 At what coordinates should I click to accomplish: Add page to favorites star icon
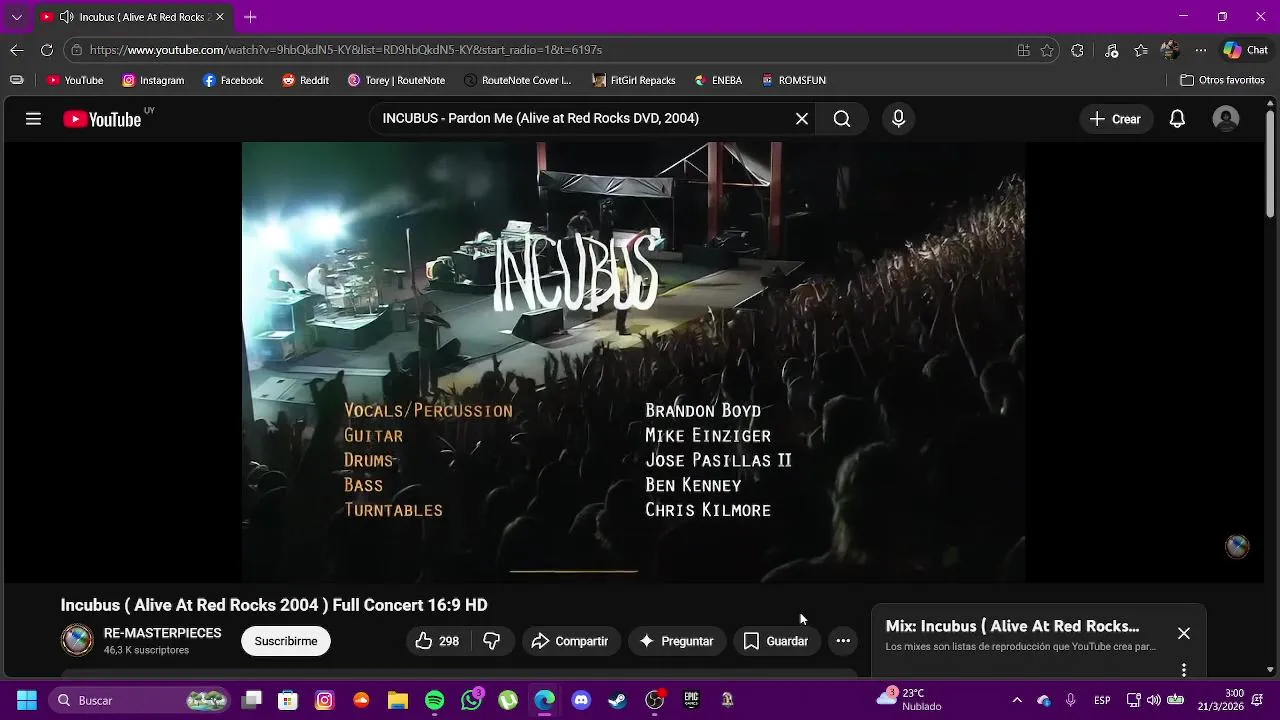click(1047, 50)
